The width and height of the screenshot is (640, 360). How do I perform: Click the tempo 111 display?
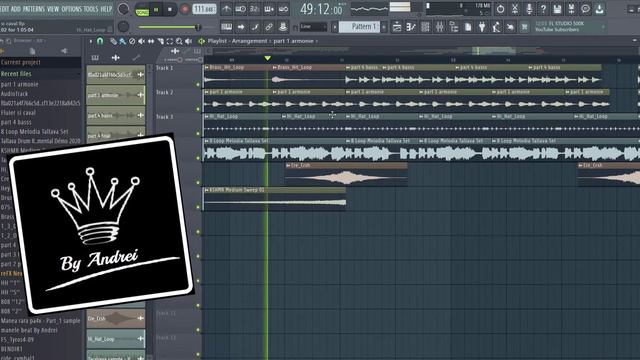coord(204,9)
